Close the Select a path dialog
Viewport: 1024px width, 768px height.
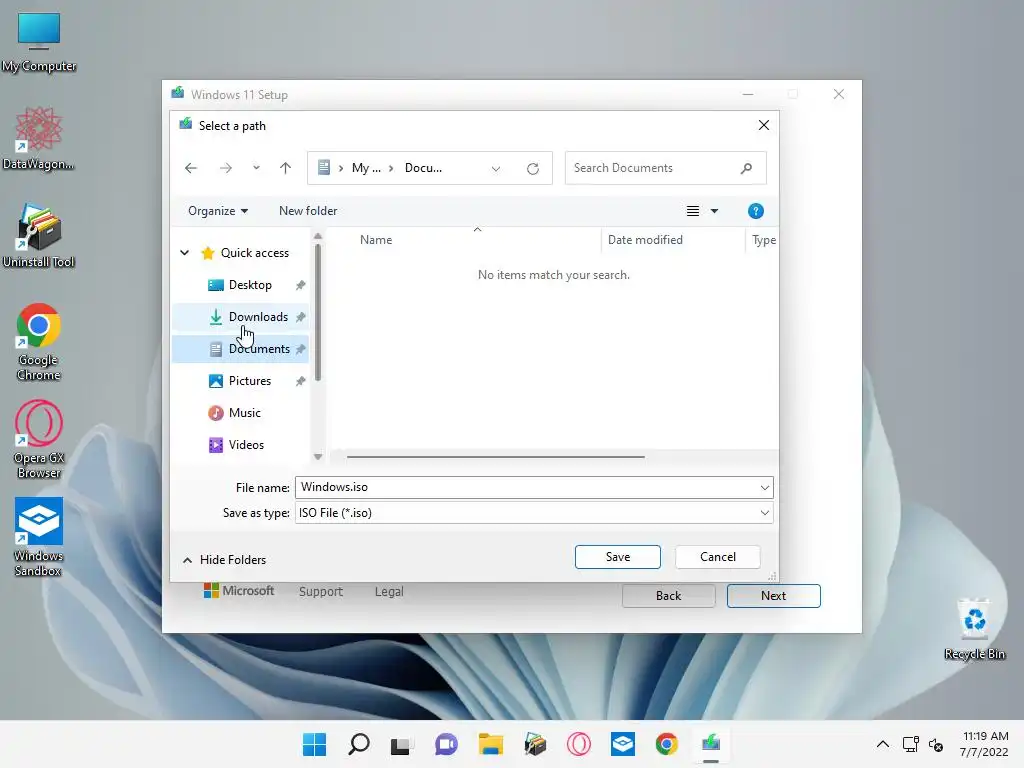tap(763, 125)
